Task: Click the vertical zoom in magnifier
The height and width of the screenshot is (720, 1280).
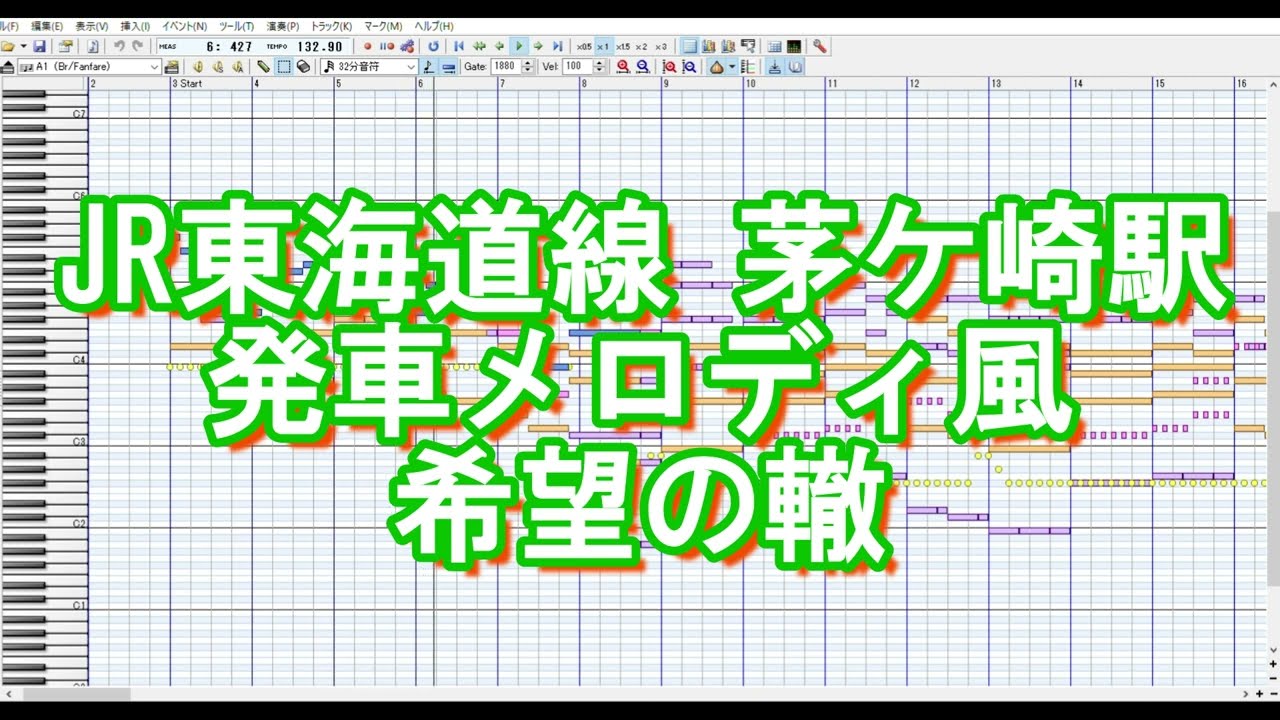Action: (669, 67)
